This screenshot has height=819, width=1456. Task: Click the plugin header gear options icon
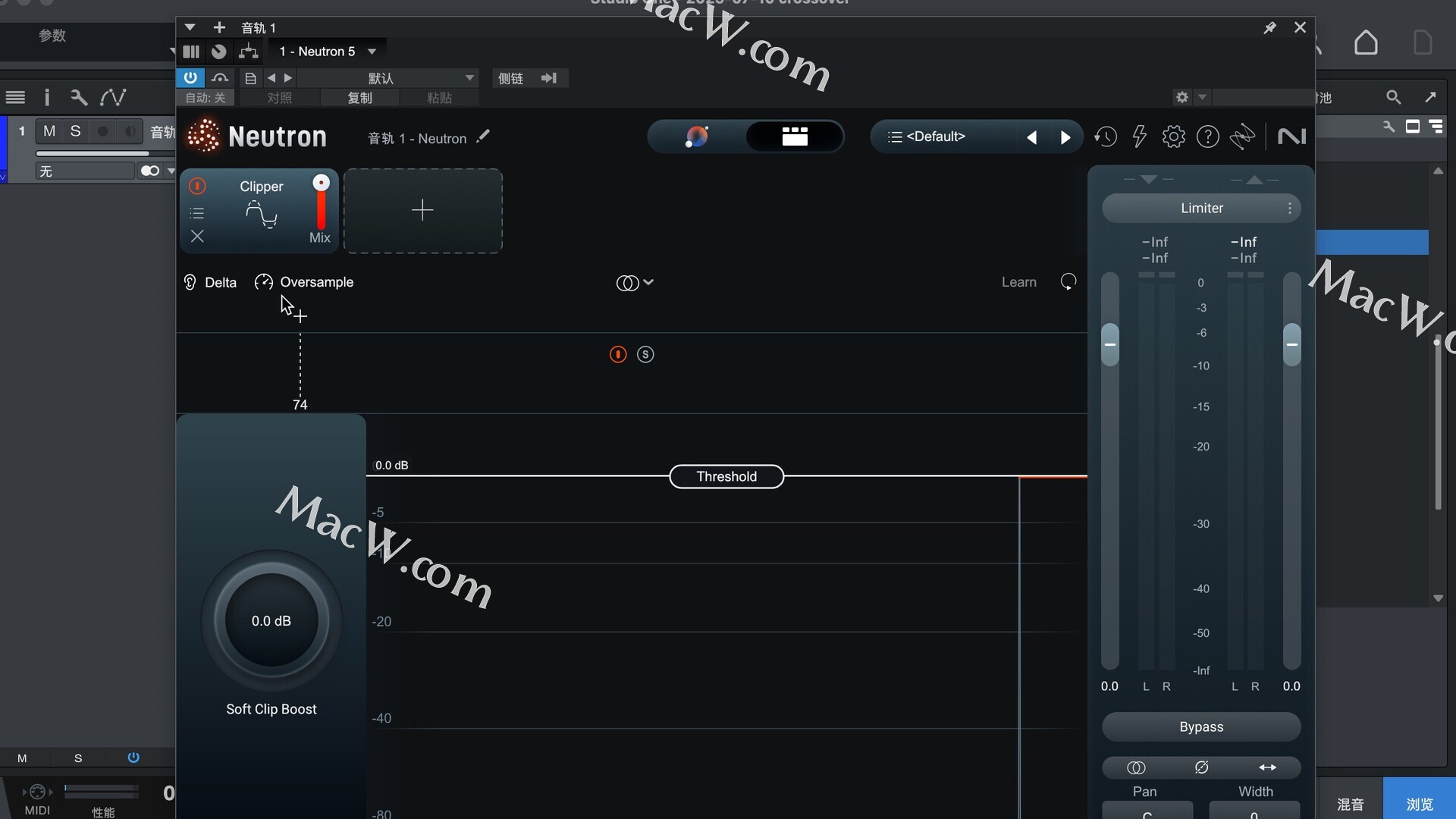1181,97
